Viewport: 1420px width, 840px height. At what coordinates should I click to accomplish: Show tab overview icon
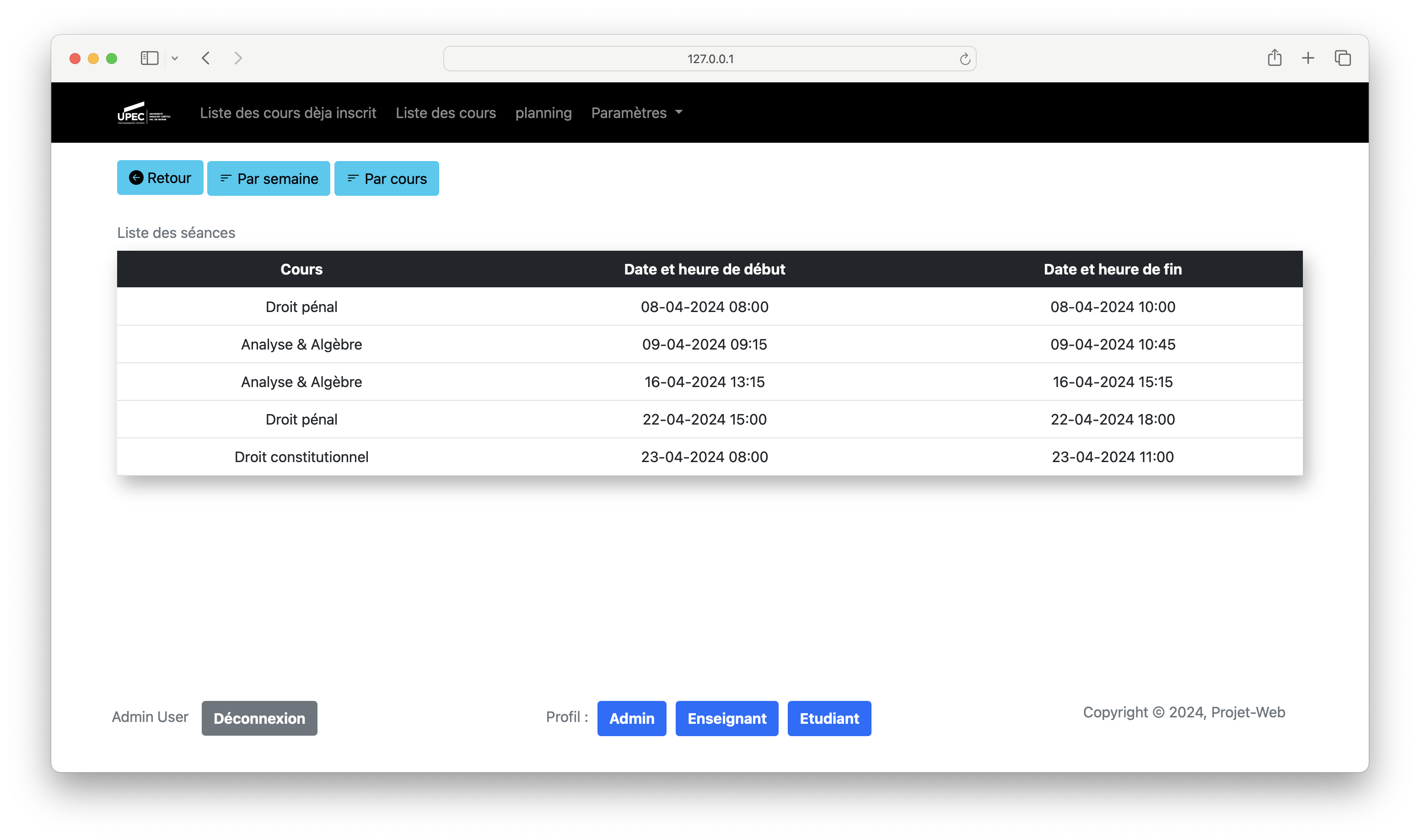pyautogui.click(x=1343, y=58)
